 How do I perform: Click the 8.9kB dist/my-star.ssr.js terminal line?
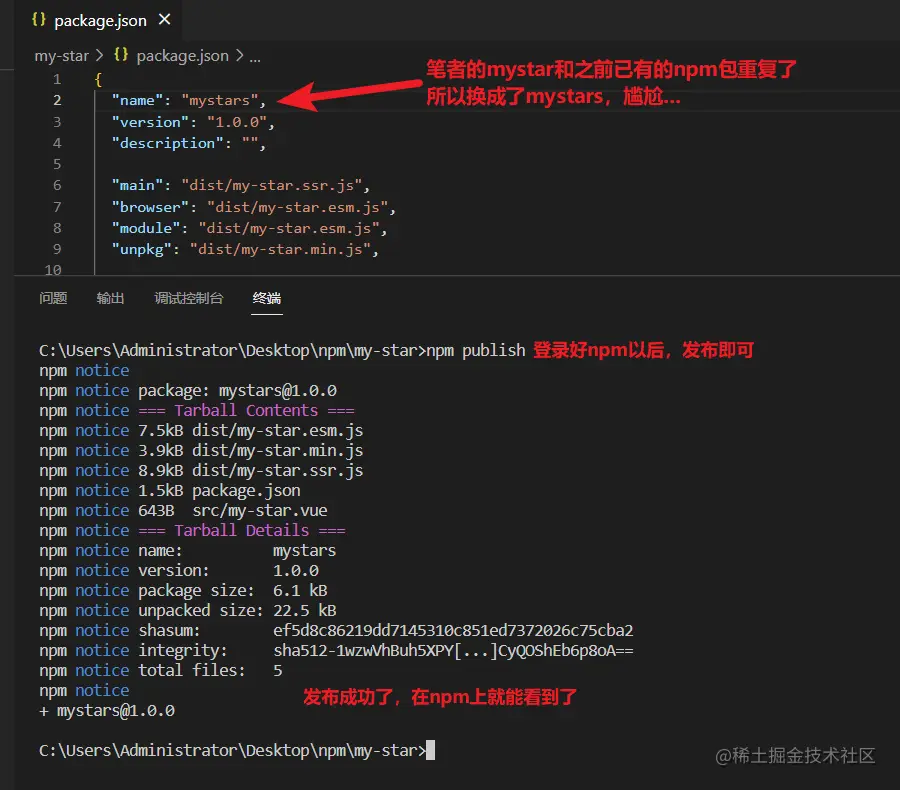[201, 471]
